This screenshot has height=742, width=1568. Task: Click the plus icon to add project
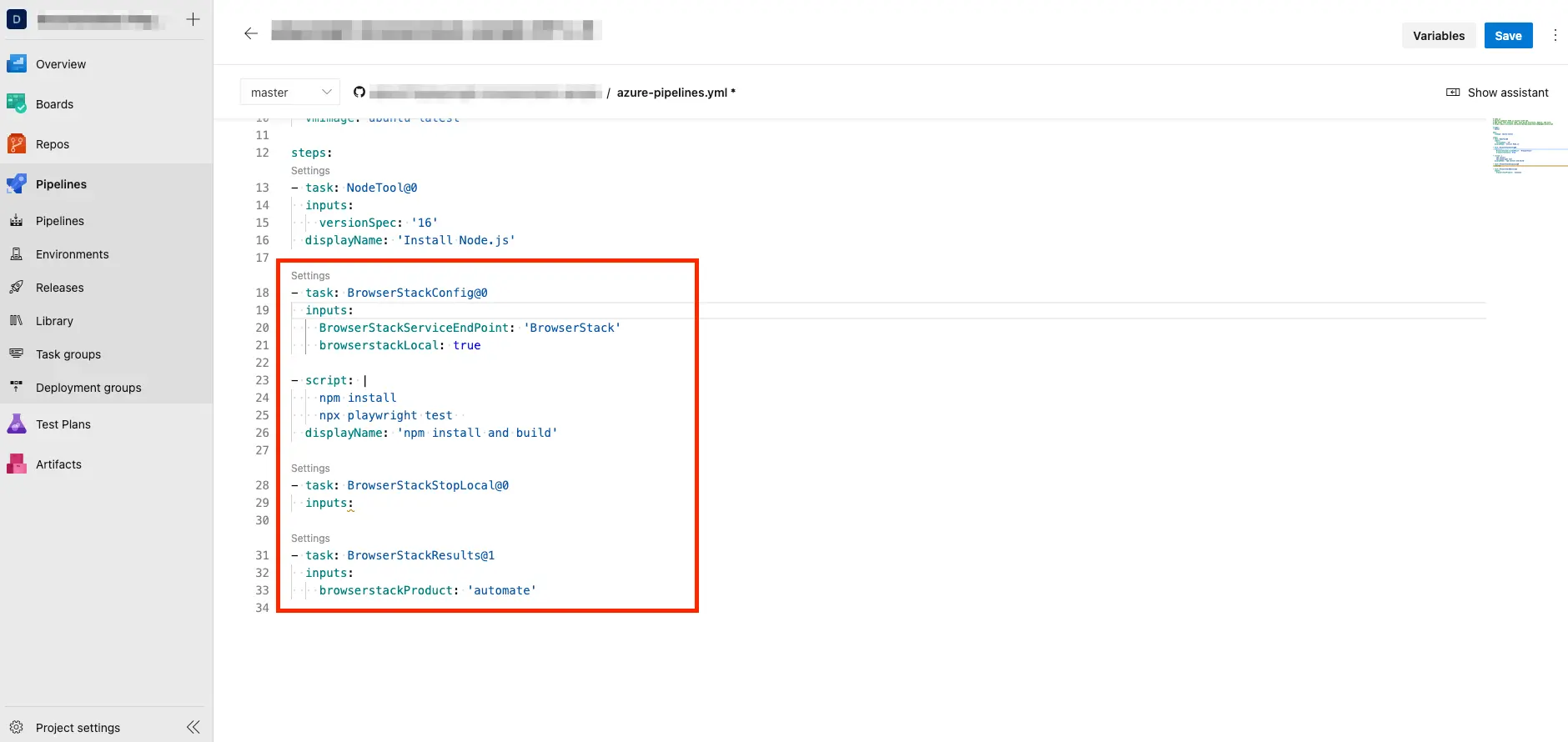coord(193,19)
